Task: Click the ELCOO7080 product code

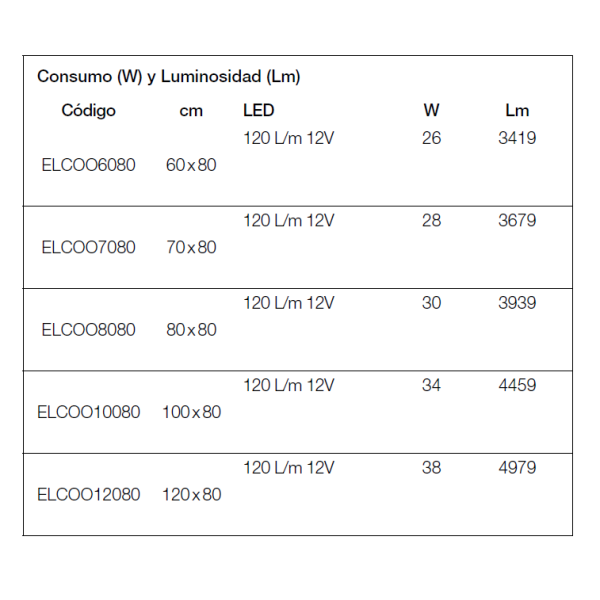Action: tap(88, 247)
